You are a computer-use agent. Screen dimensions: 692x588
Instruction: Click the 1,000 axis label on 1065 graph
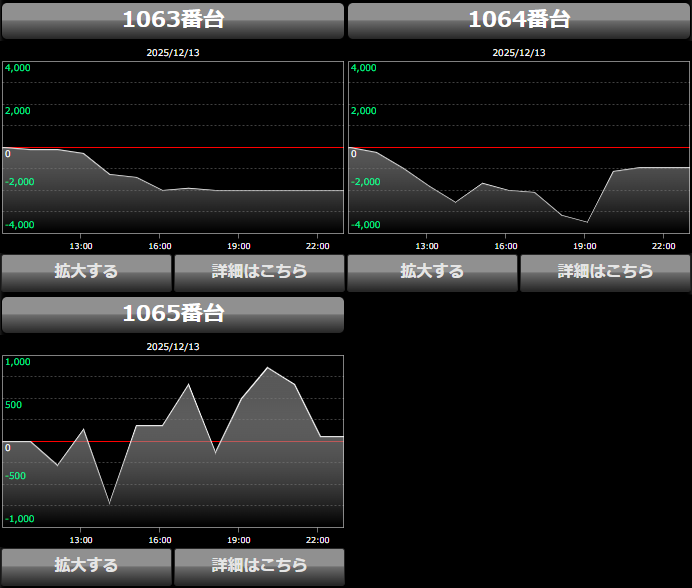click(18, 362)
